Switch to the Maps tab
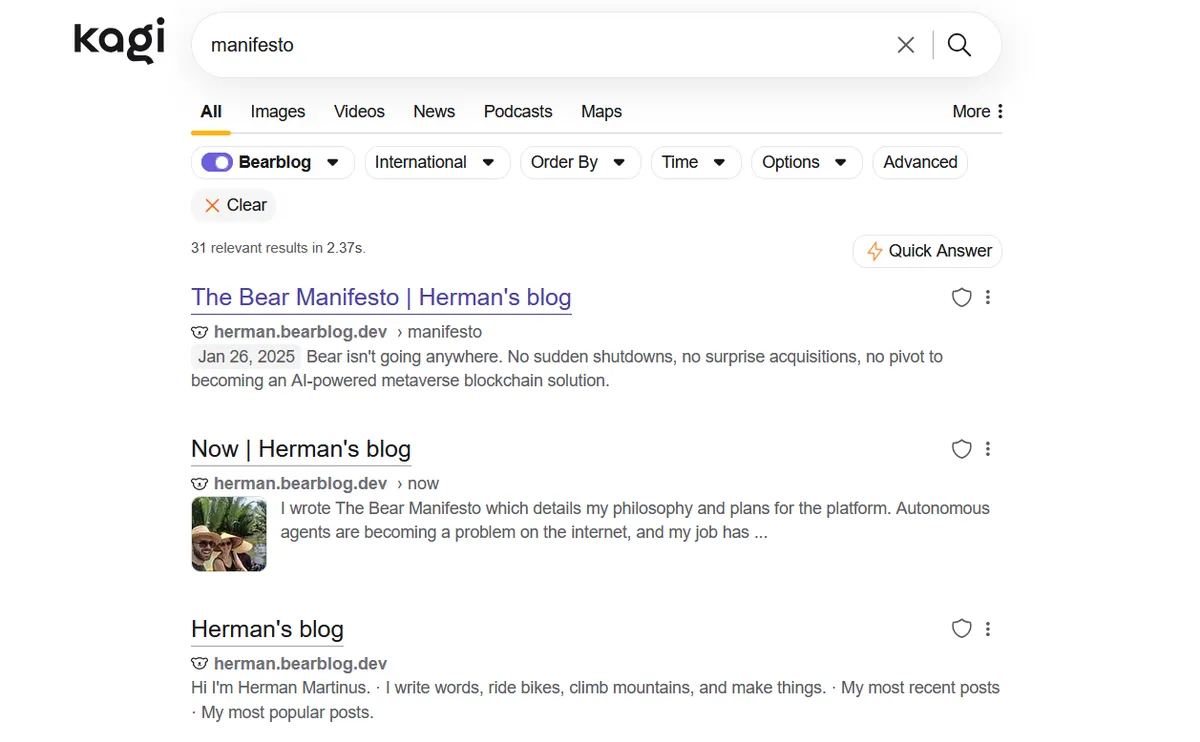Image resolution: width=1200 pixels, height=742 pixels. click(x=601, y=112)
